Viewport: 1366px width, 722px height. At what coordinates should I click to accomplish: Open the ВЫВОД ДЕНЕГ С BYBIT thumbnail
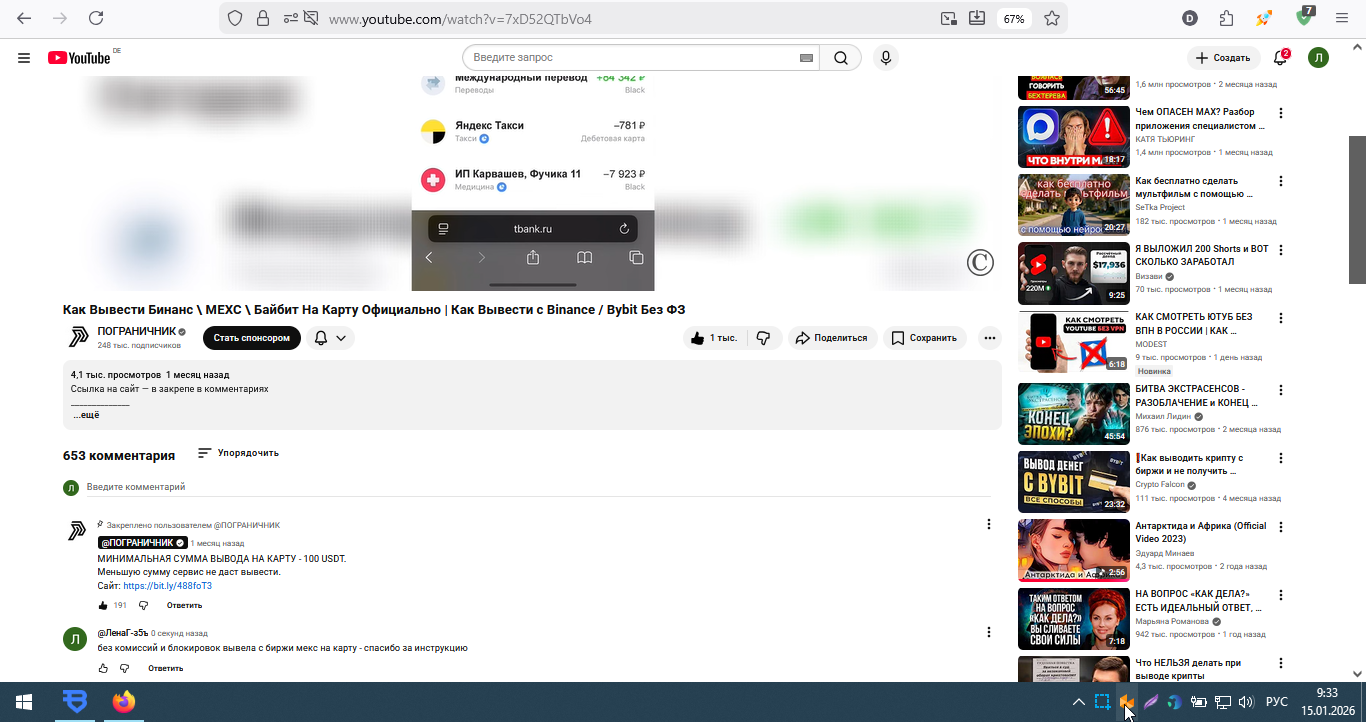[1074, 481]
